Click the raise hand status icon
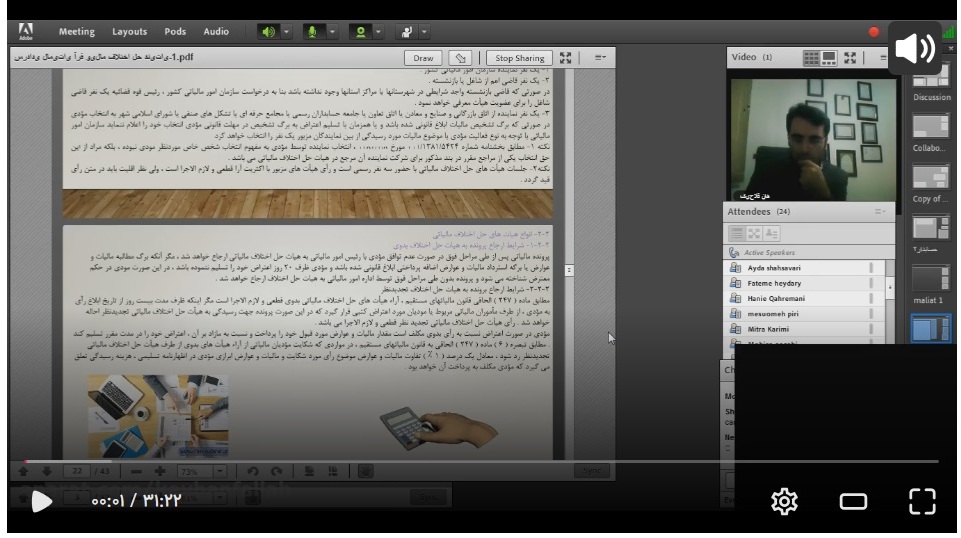 pyautogui.click(x=406, y=31)
